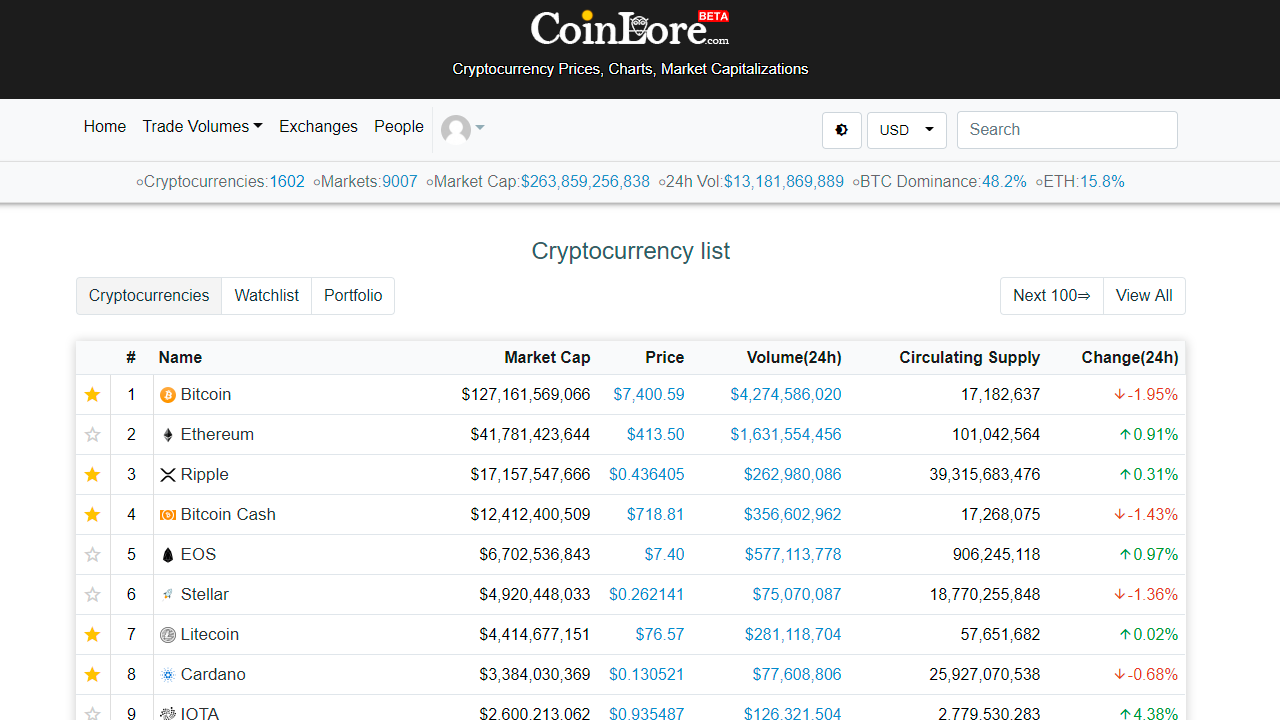Unstar Bitcoin from the watchlist

tap(93, 395)
